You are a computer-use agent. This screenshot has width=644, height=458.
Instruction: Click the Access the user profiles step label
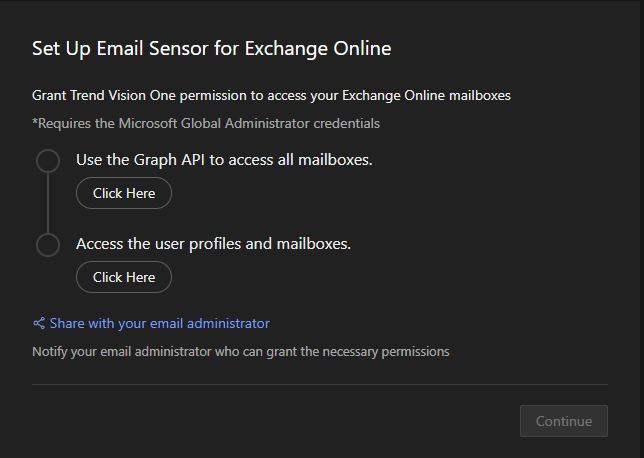(213, 244)
